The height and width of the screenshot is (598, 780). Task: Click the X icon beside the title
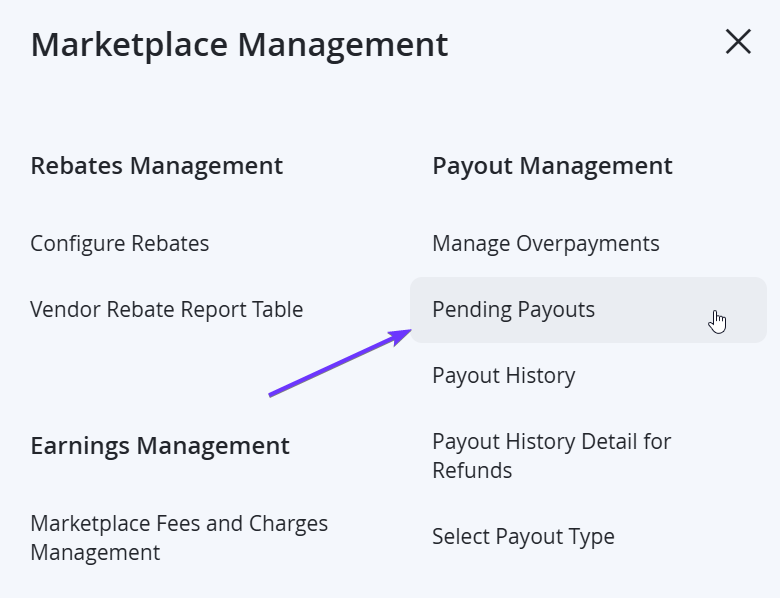pos(738,41)
